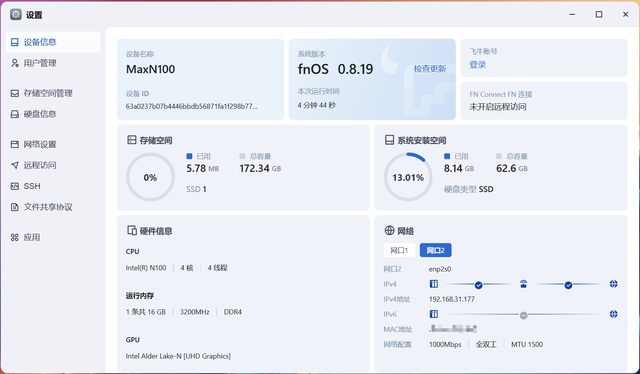Click the IPv4 device icon
This screenshot has width=640, height=374.
coord(433,284)
